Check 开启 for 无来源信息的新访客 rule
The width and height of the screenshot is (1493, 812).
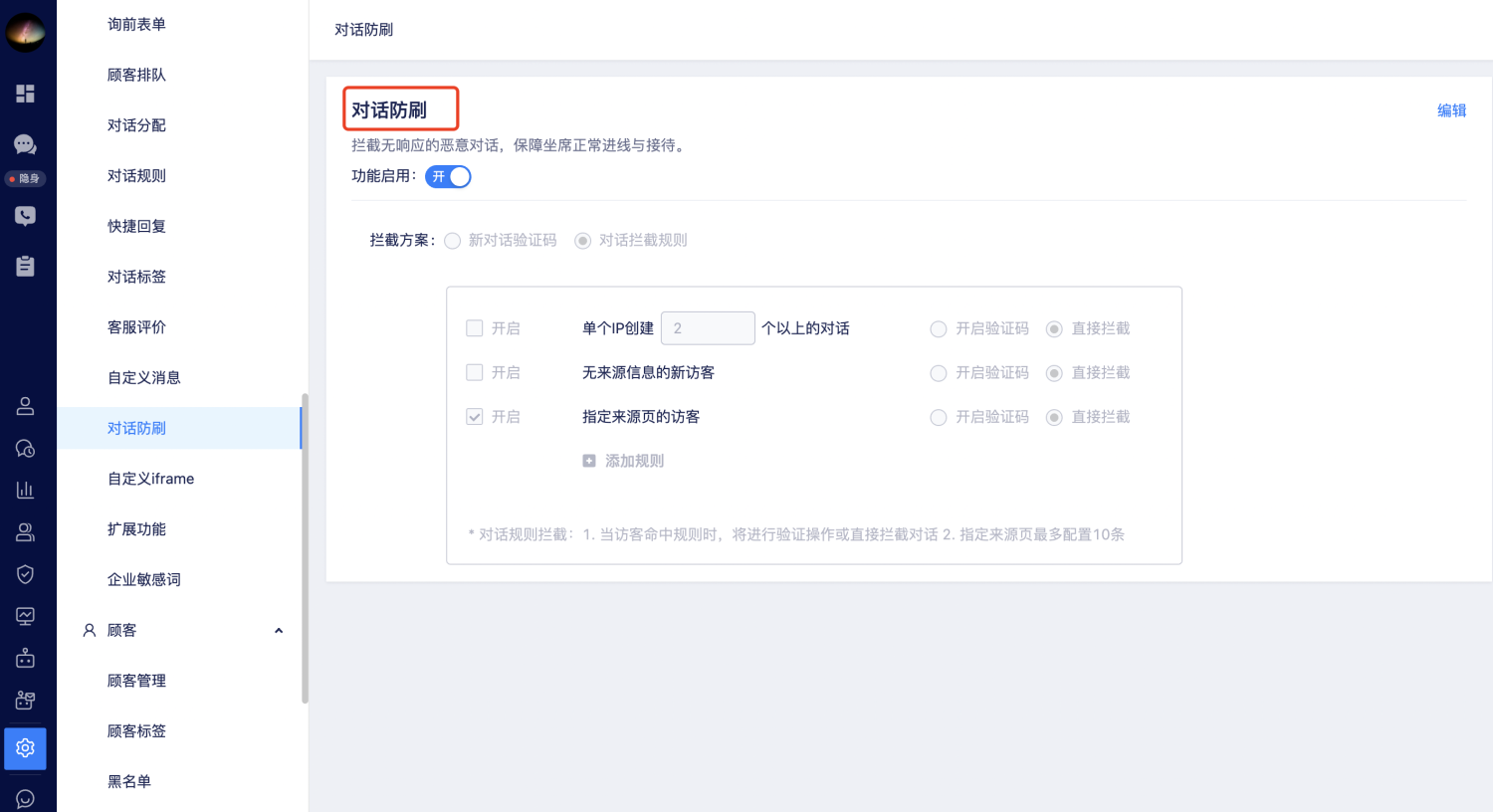475,372
